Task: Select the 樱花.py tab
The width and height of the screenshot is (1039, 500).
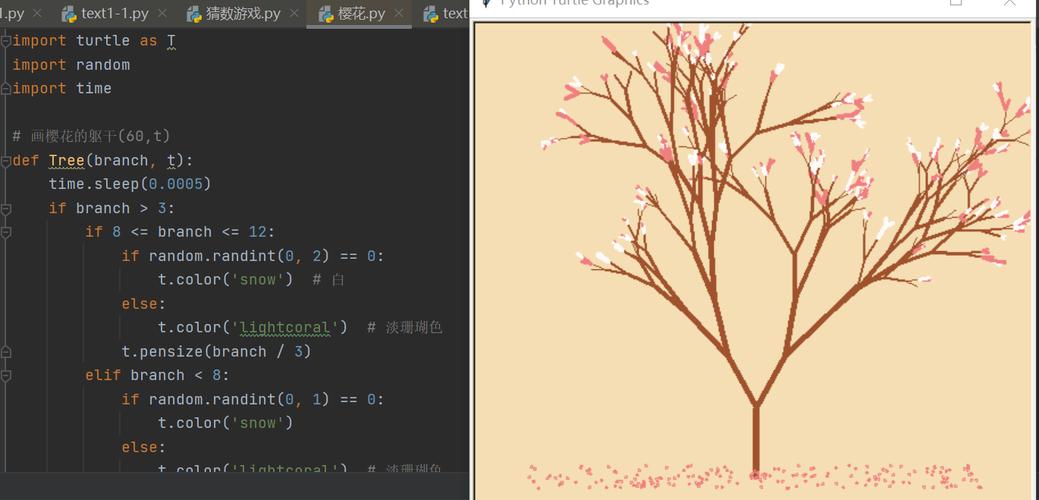Action: click(361, 13)
